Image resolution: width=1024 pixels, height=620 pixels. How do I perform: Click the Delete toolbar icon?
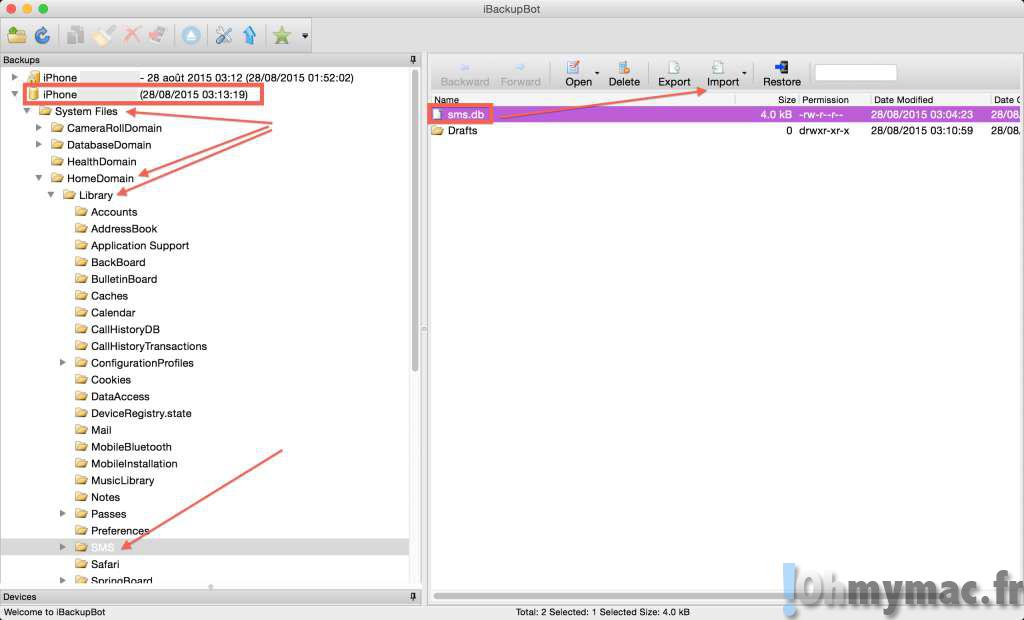624,73
